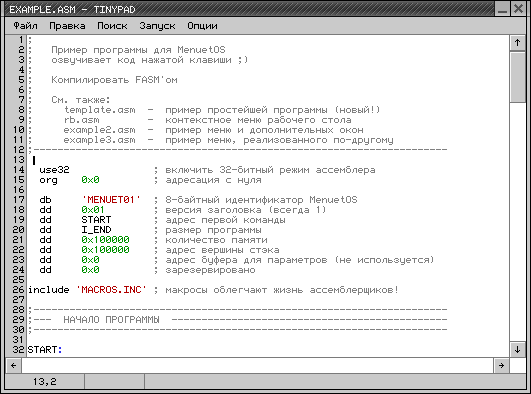This screenshot has width=531, height=394.
Task: Open the Правка menu
Action: click(67, 26)
